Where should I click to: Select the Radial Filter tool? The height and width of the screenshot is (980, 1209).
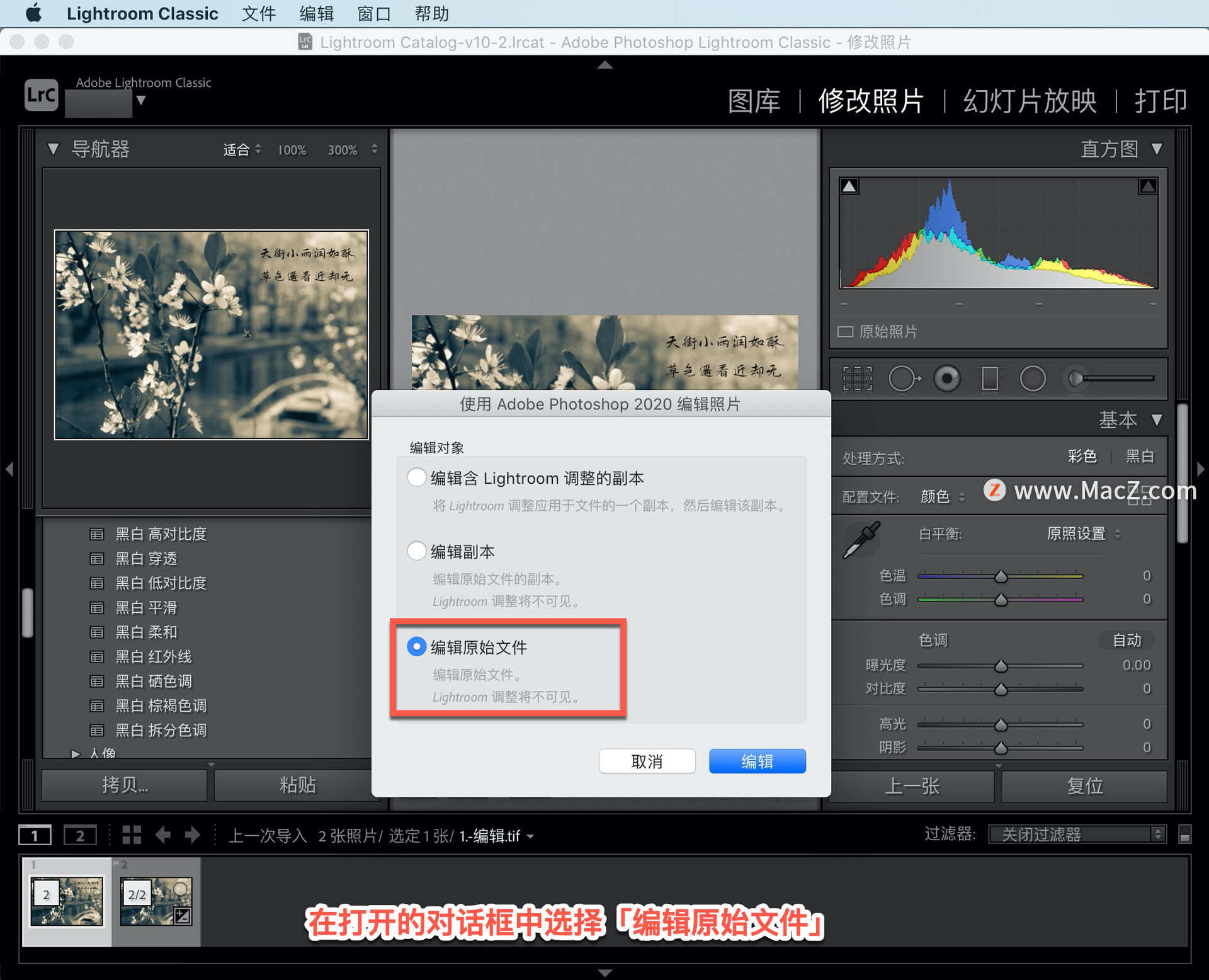click(x=1033, y=379)
